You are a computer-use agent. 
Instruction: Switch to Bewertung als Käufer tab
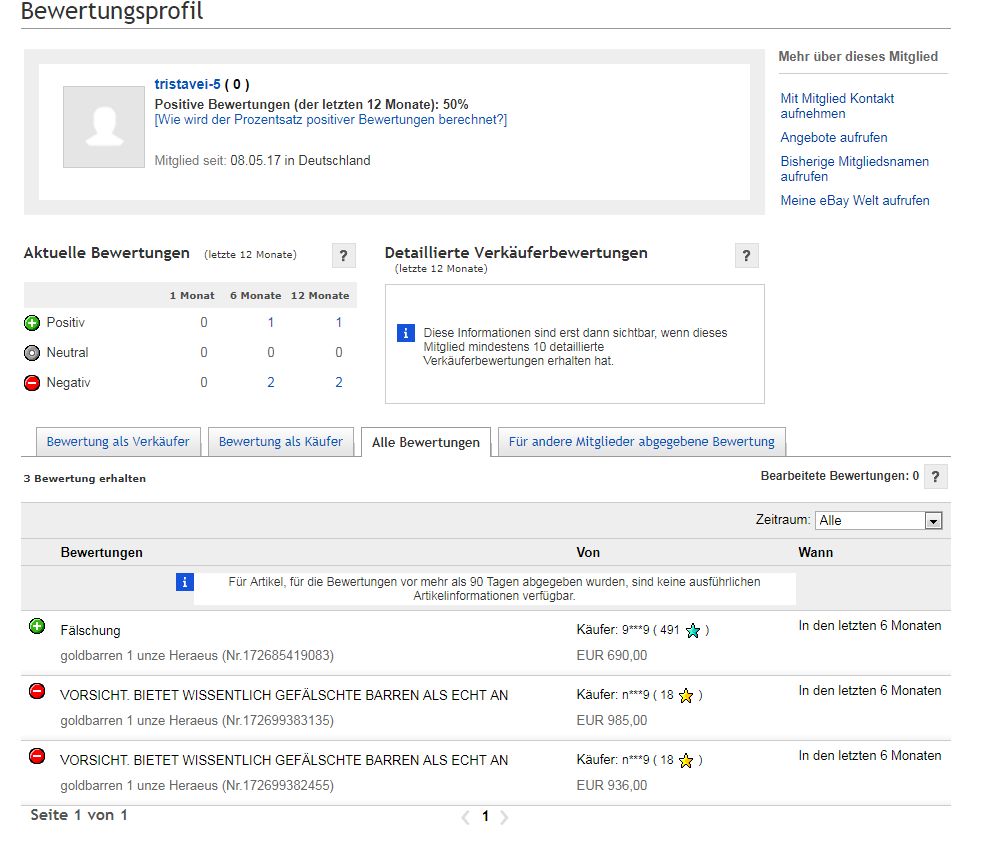[280, 442]
